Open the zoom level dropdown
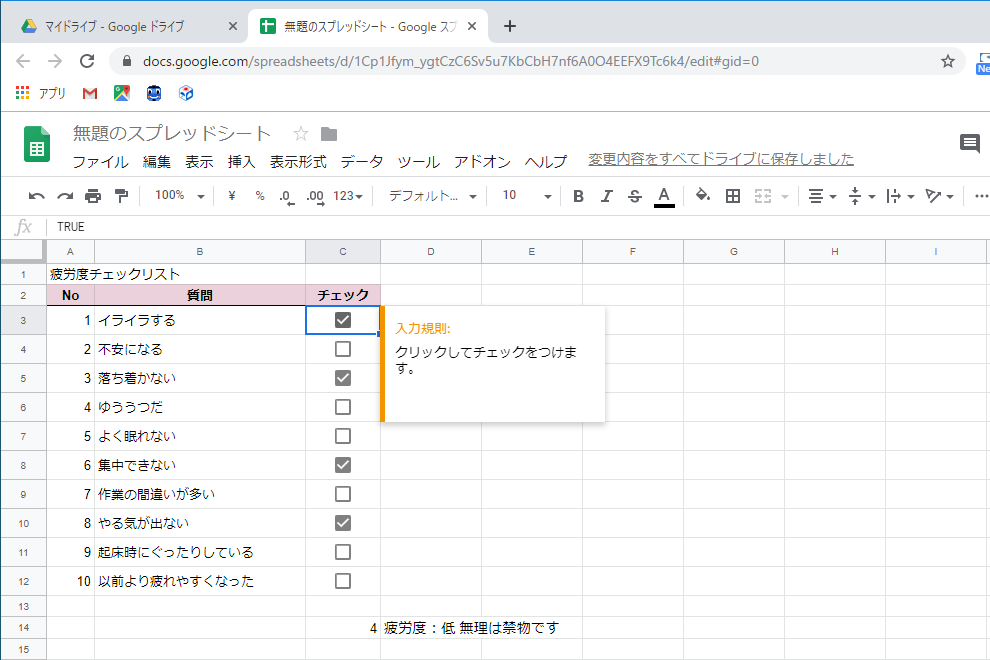Screen dimensions: 990x660 coord(178,195)
